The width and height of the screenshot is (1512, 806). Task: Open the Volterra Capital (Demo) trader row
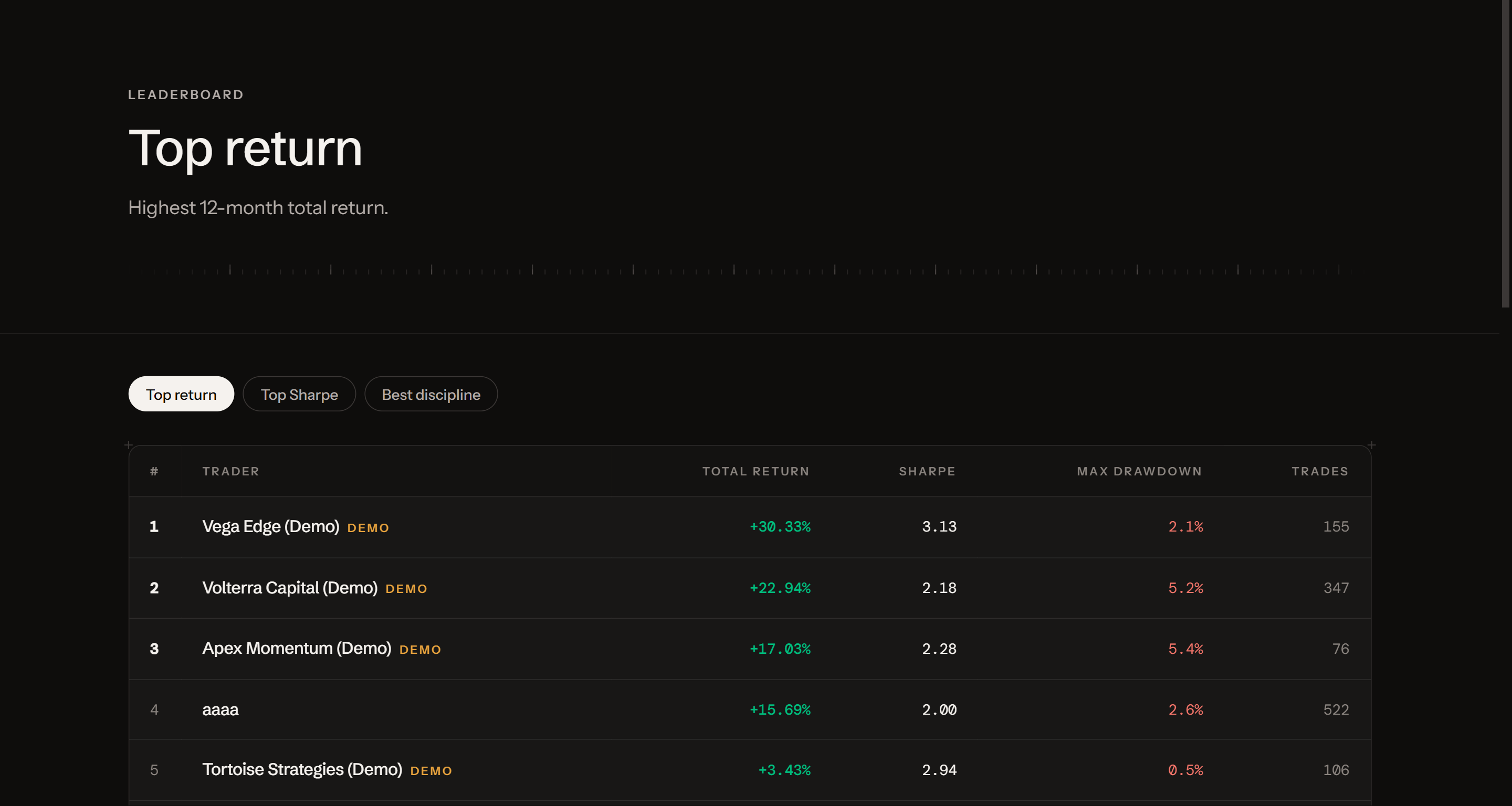(750, 588)
